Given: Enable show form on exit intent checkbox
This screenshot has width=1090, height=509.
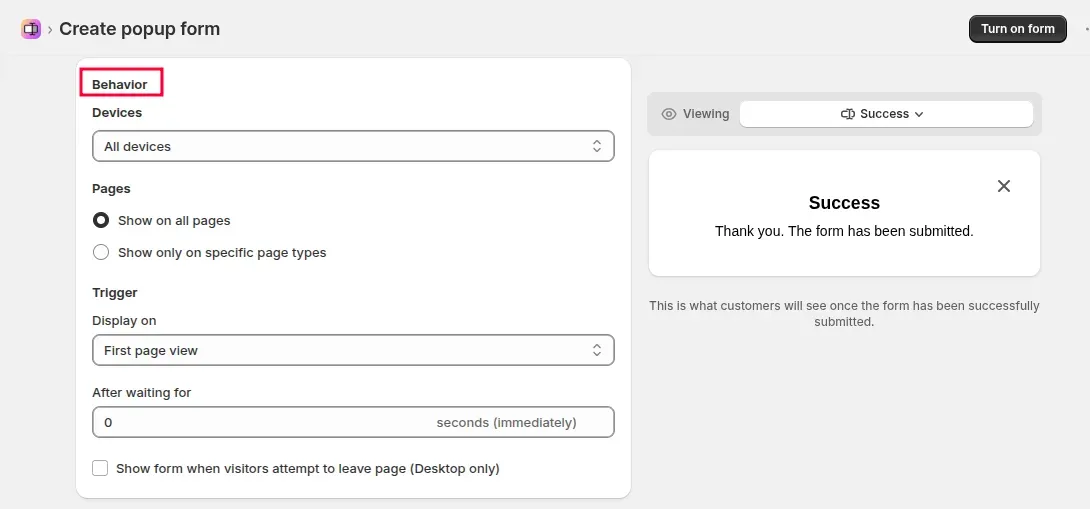Looking at the screenshot, I should [x=100, y=469].
